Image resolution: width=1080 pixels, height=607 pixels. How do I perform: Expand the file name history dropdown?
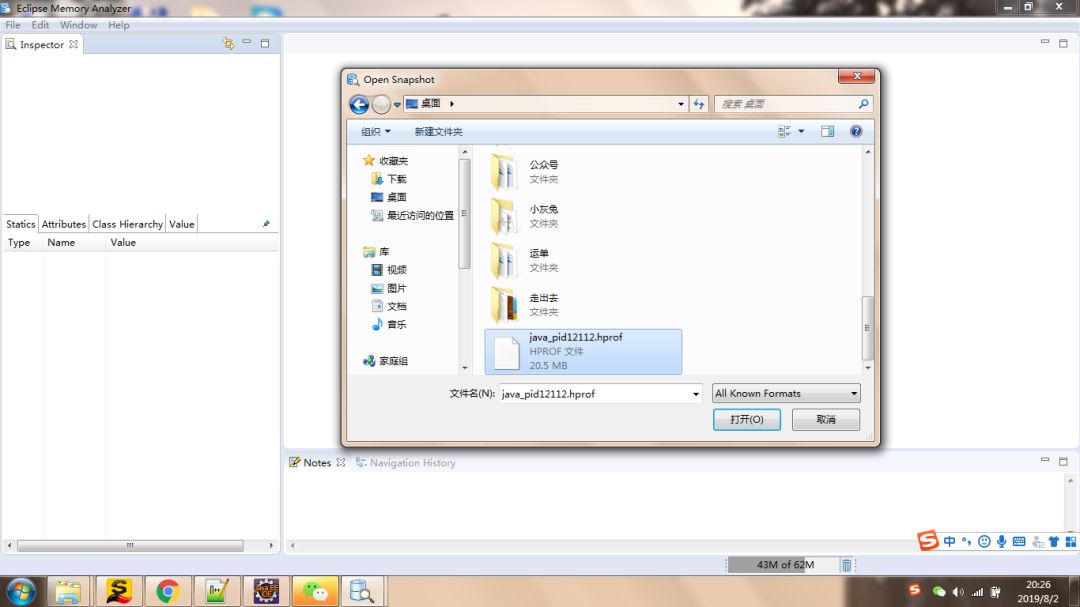pos(696,394)
